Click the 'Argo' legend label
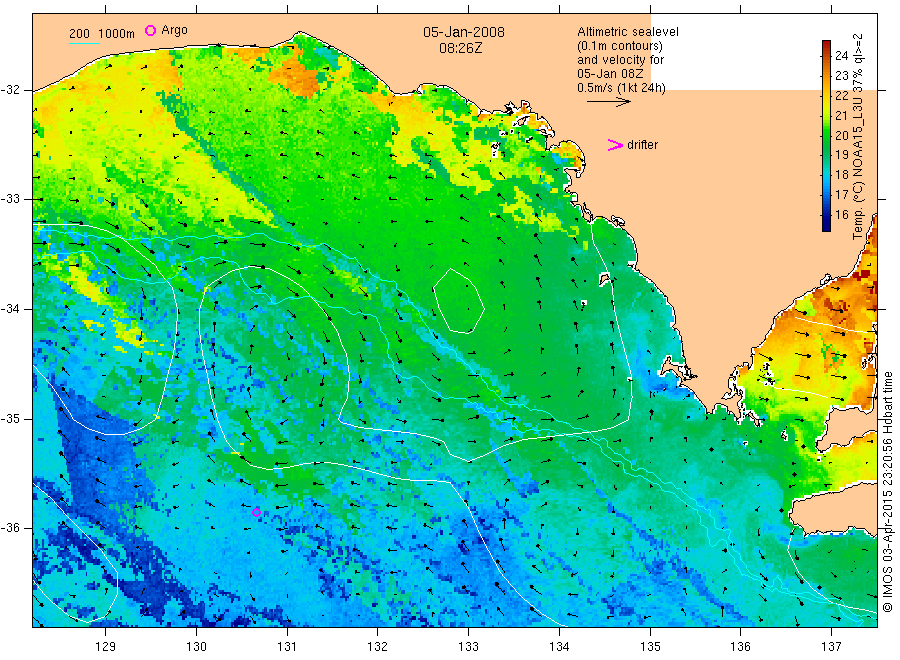 pos(174,30)
